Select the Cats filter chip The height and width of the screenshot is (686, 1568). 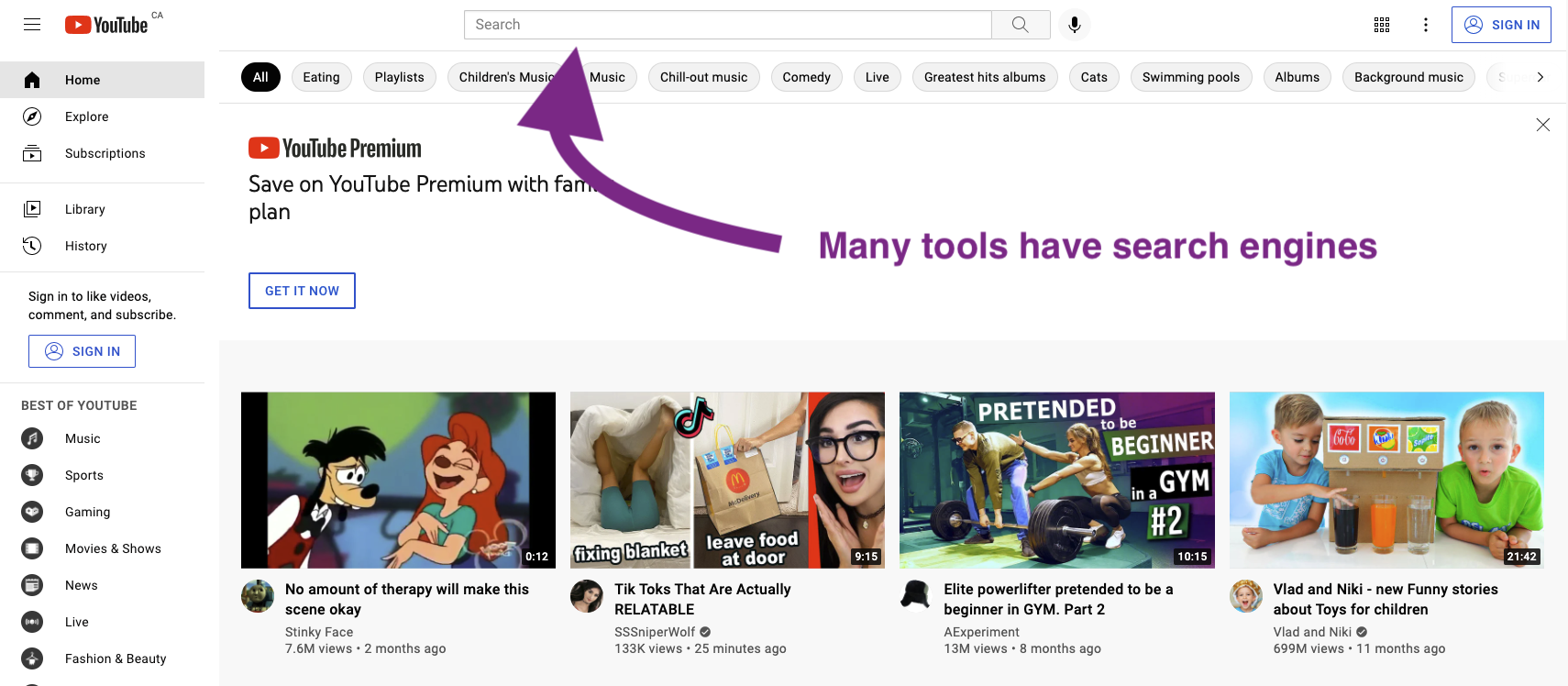1094,77
